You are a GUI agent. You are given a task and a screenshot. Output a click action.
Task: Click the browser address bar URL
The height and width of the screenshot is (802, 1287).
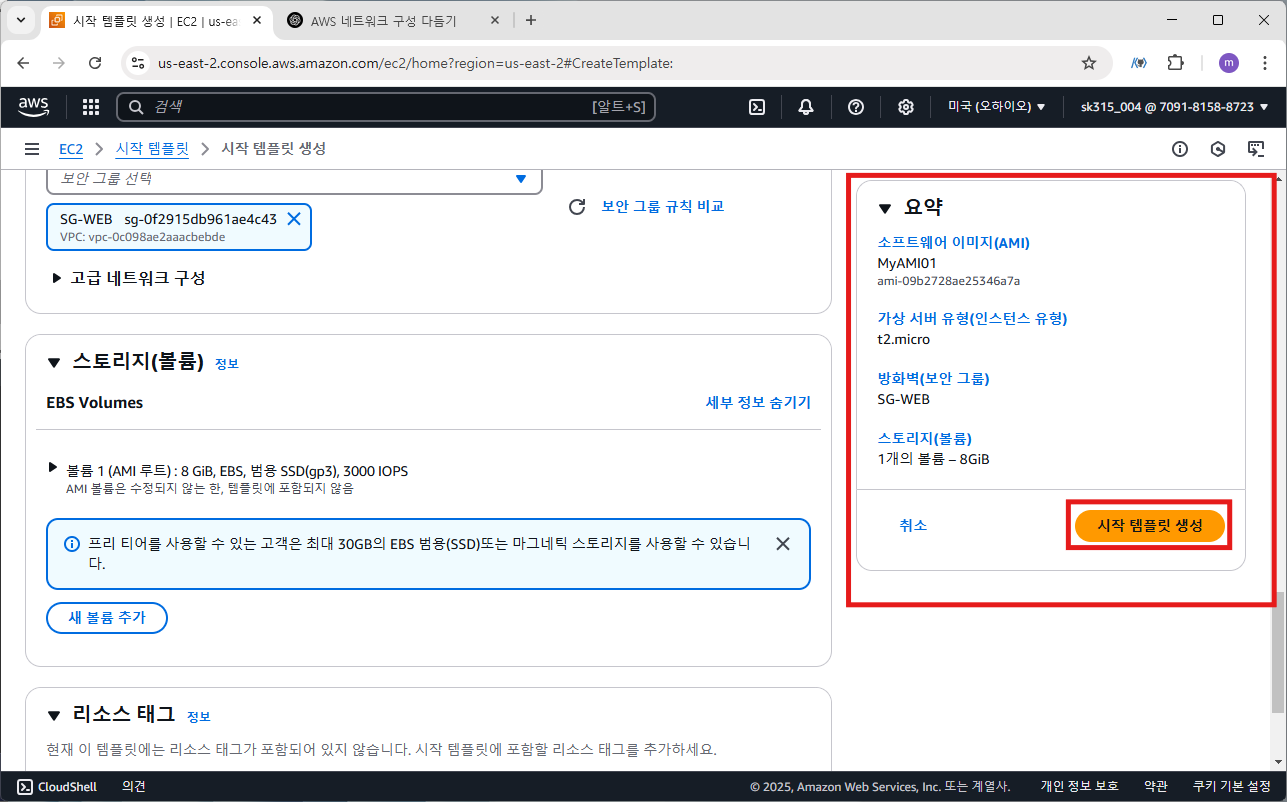415,63
